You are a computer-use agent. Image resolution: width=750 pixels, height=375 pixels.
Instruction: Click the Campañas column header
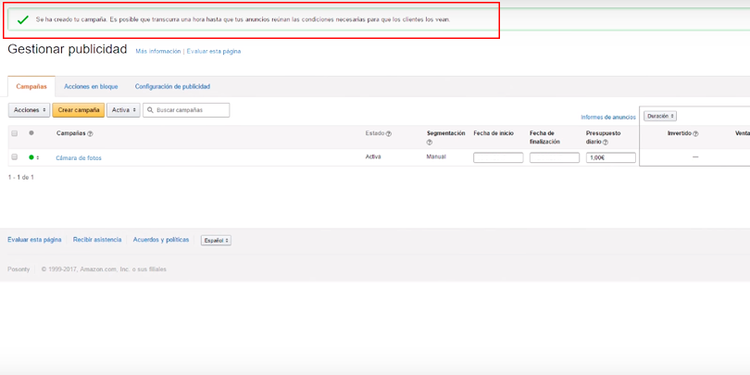(71, 133)
